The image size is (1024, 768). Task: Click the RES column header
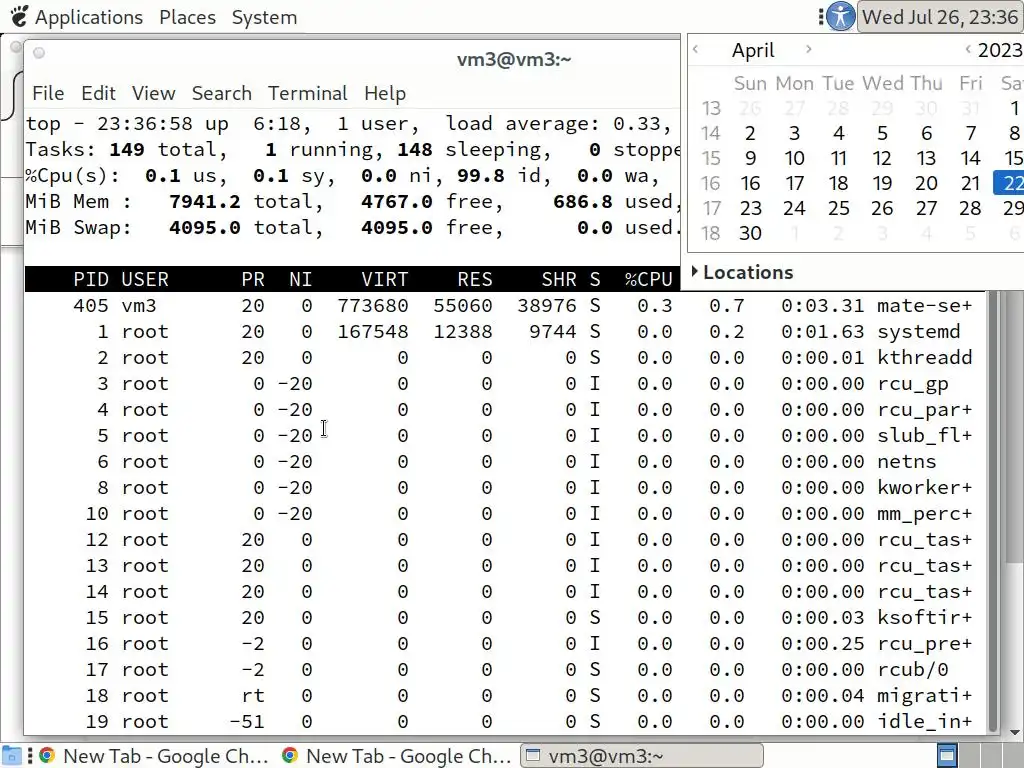point(475,280)
